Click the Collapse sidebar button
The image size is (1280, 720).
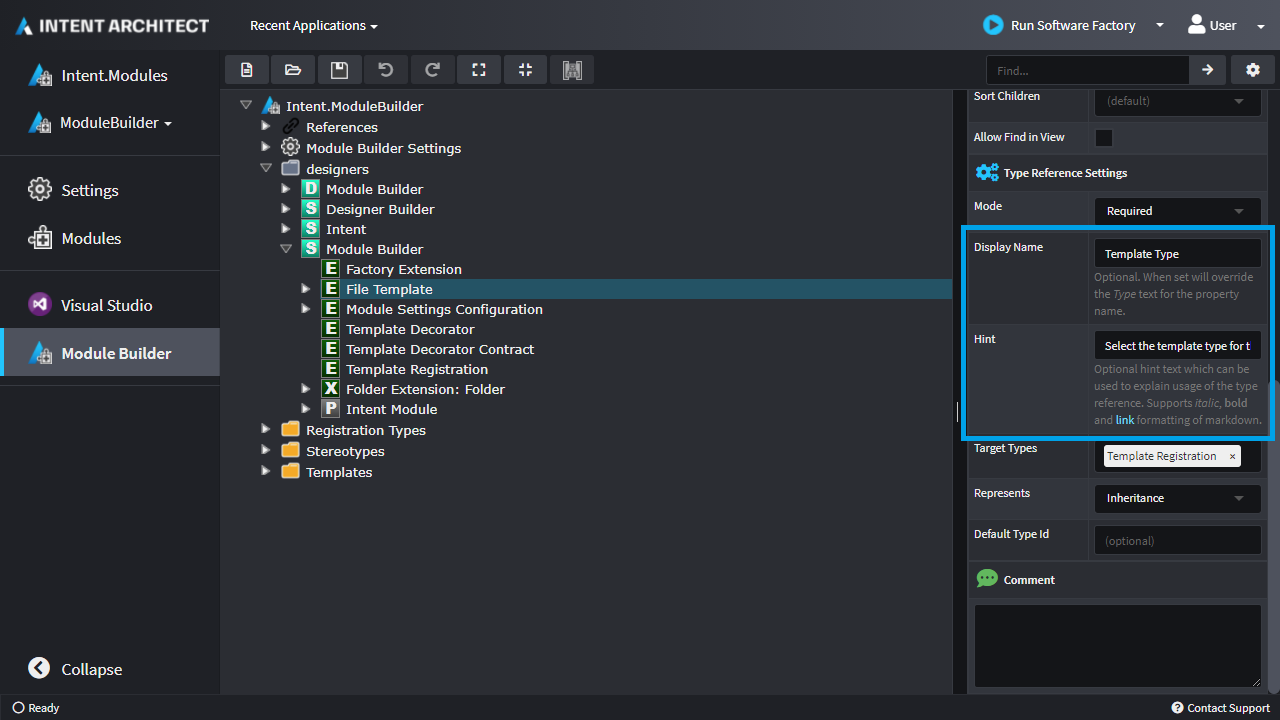[x=76, y=669]
